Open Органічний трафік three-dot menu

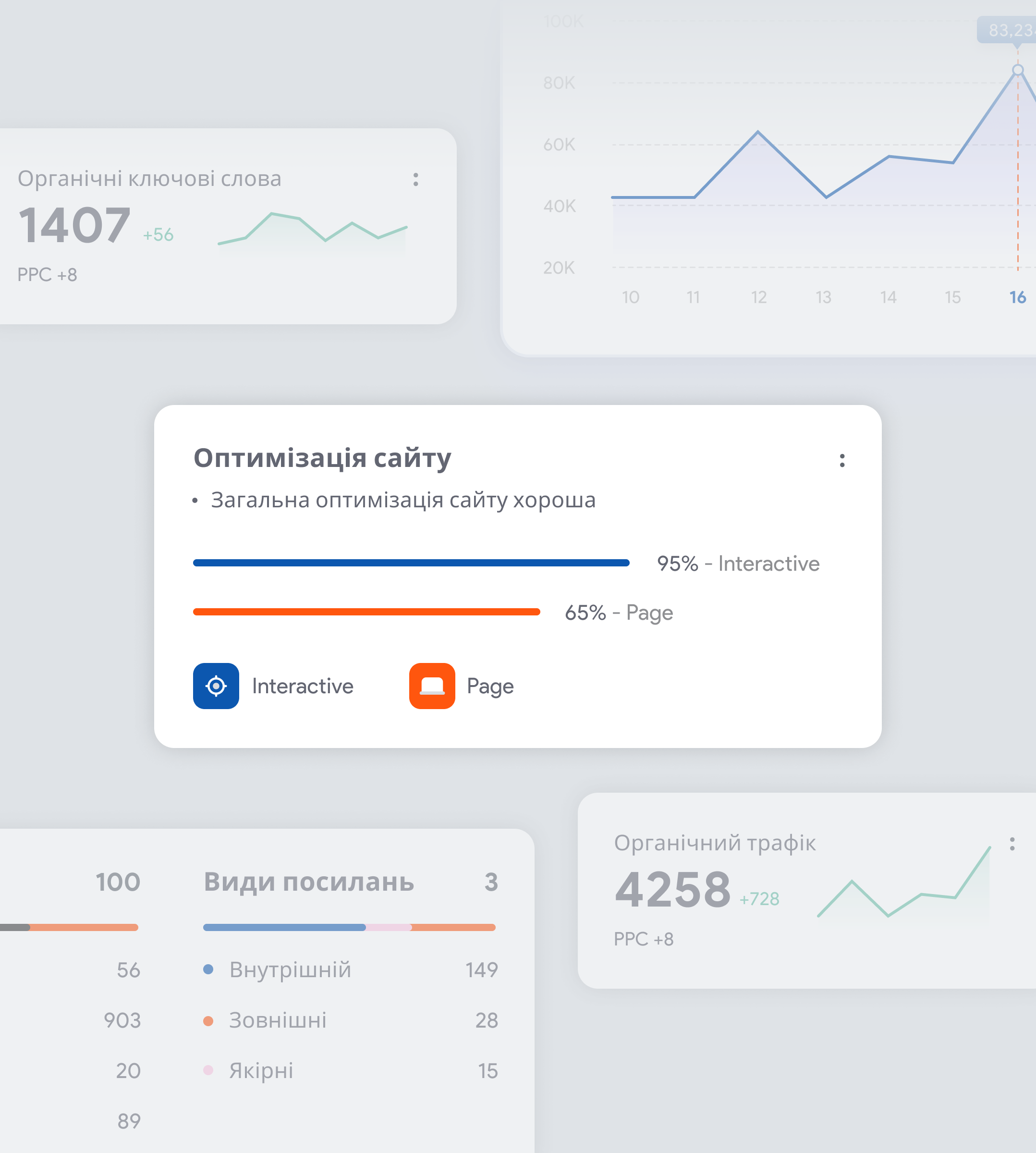pos(1012,844)
